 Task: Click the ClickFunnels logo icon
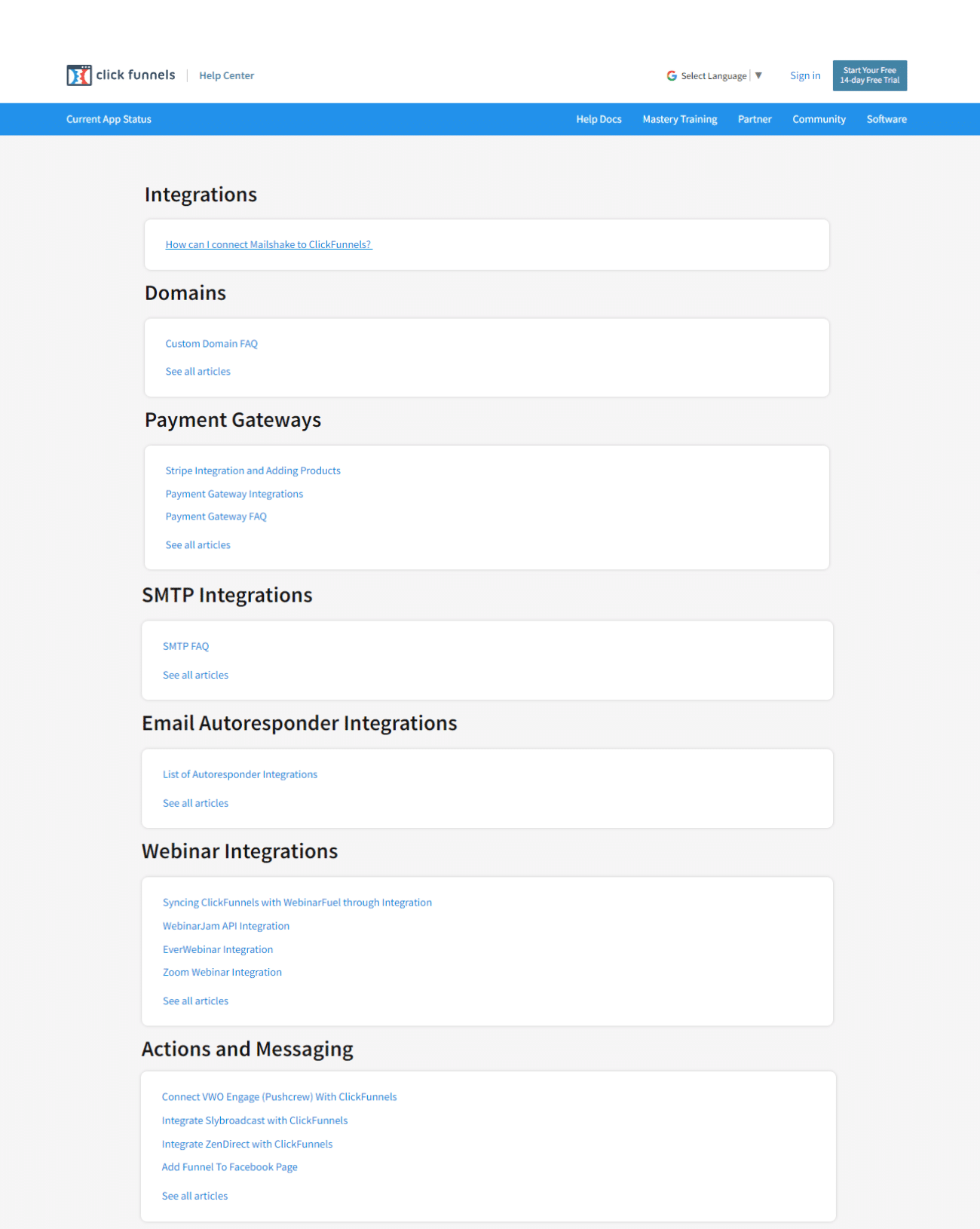[x=79, y=75]
